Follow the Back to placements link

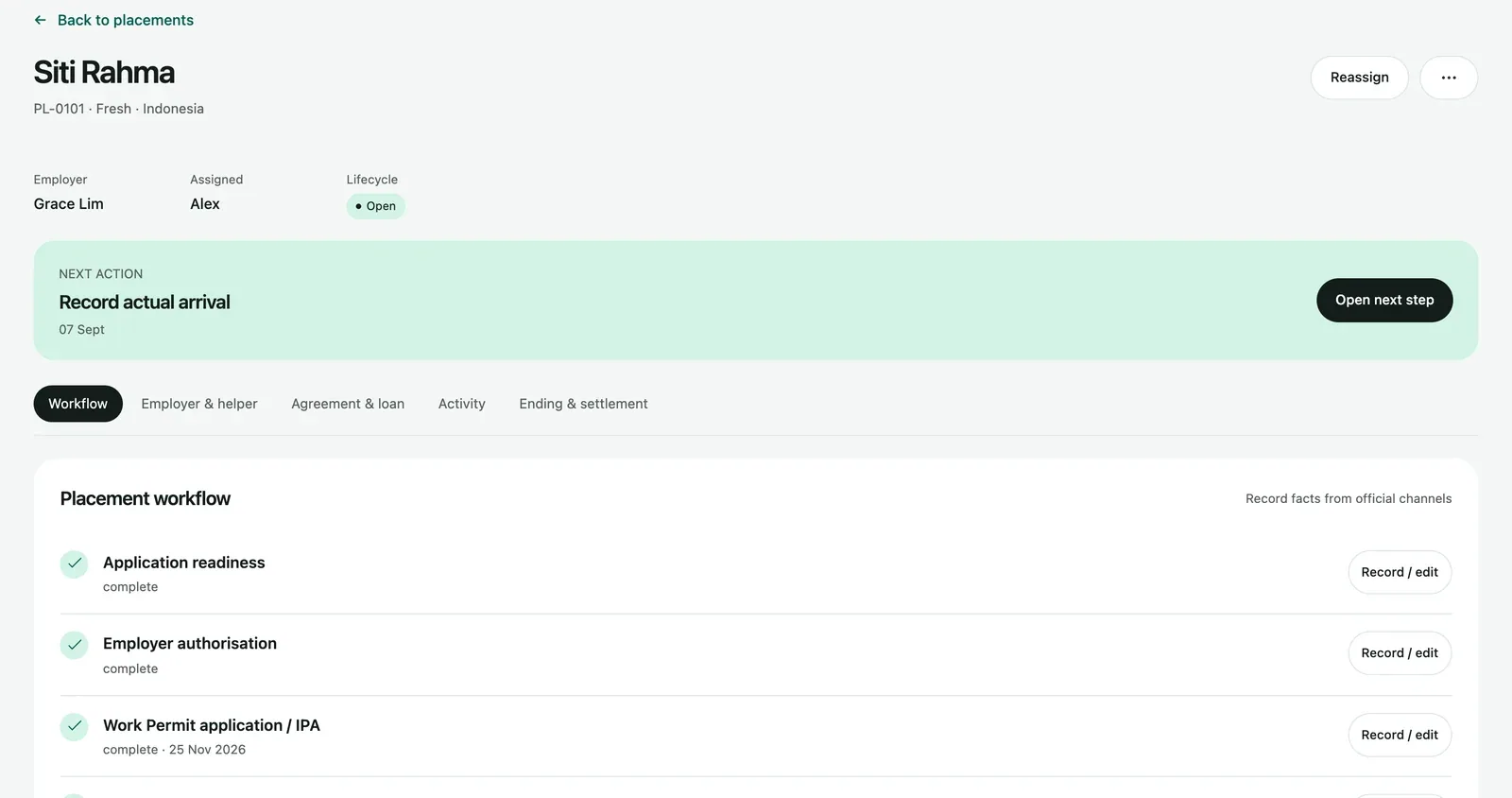[126, 20]
